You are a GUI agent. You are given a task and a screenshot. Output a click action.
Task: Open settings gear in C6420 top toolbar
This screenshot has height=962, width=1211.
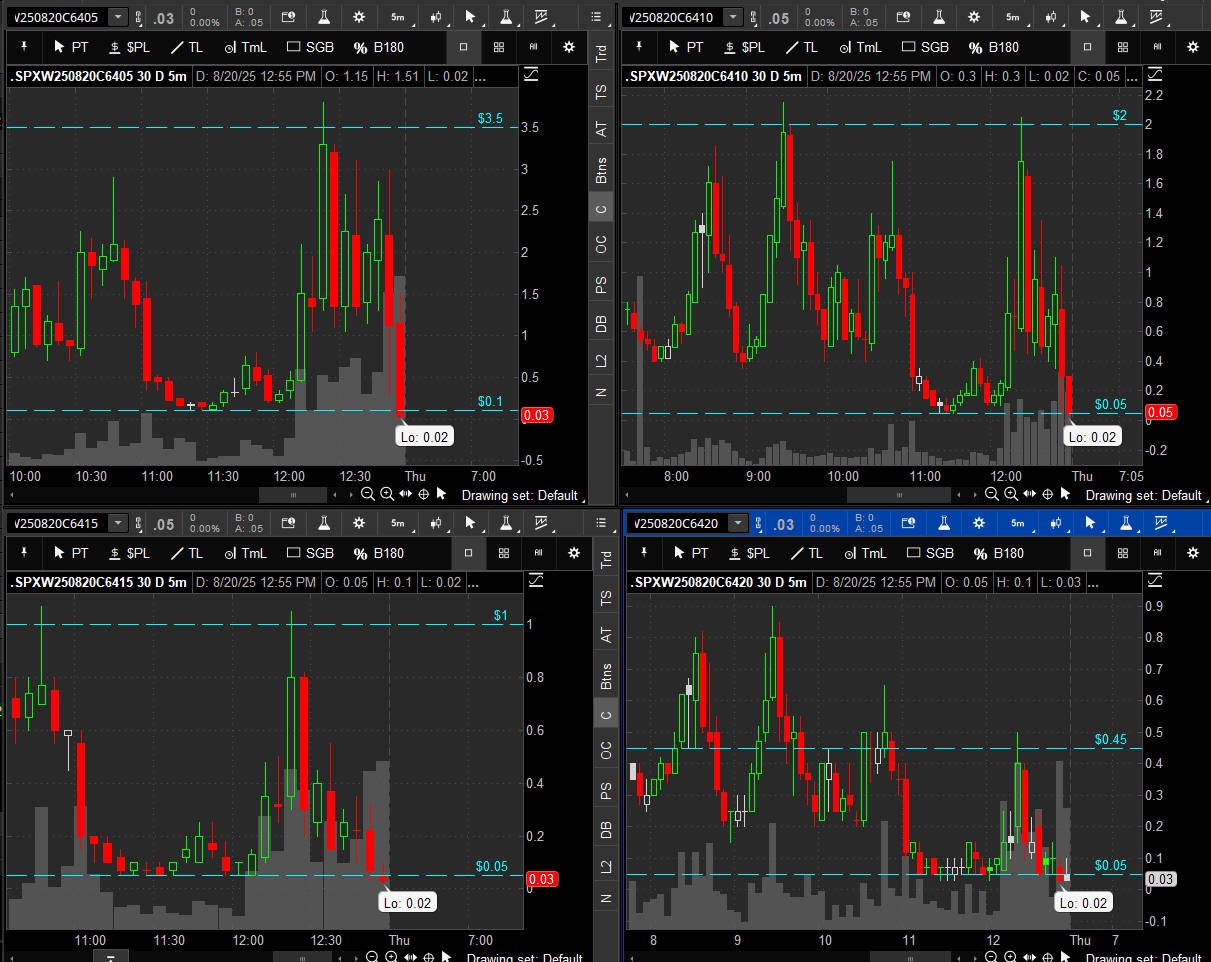(x=978, y=523)
